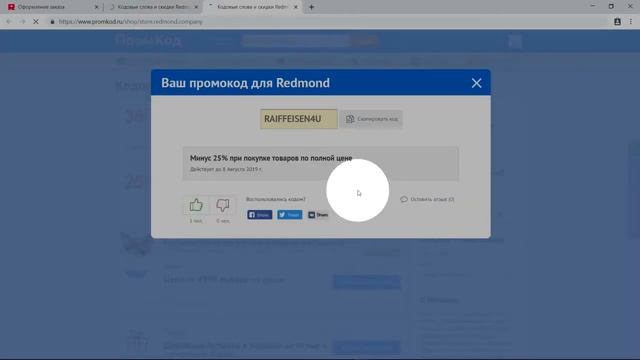This screenshot has height=360, width=640.
Task: Select the RAIFFEISEN4U promo code field
Action: tap(299, 119)
